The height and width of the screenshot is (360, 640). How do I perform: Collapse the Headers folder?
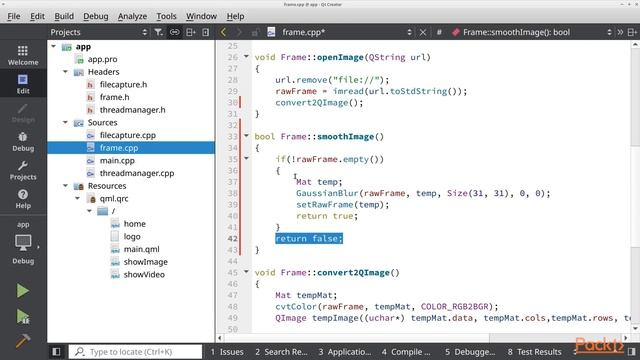pyautogui.click(x=65, y=72)
